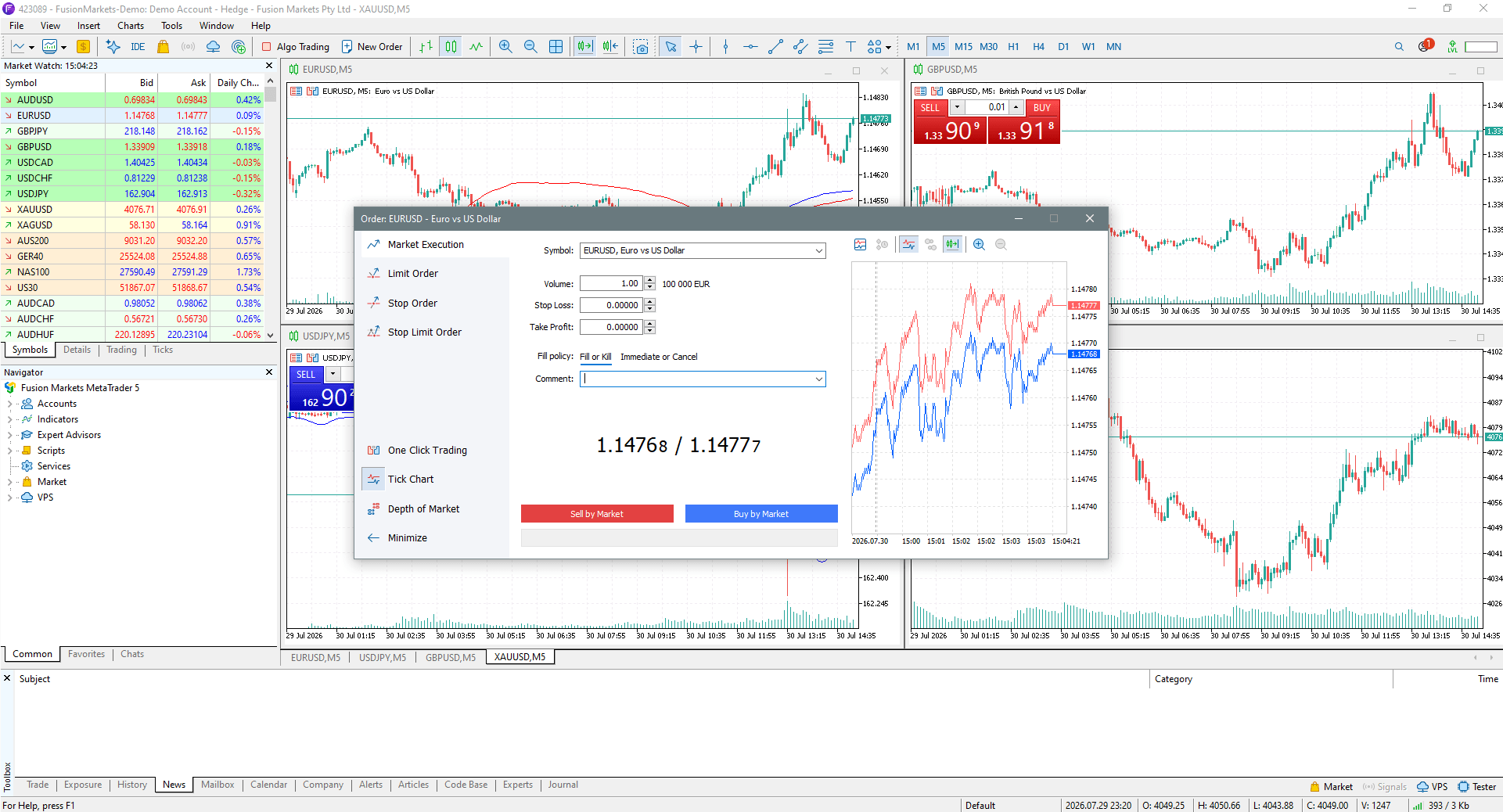The image size is (1503, 812).
Task: Select the horizontal line drawing tool
Action: (x=750, y=47)
